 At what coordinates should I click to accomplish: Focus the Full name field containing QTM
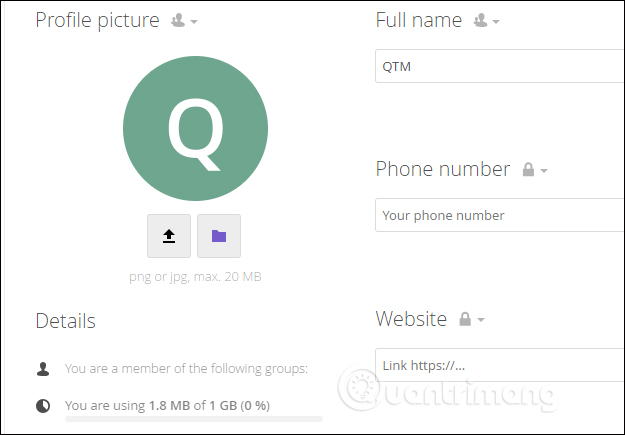tap(500, 67)
